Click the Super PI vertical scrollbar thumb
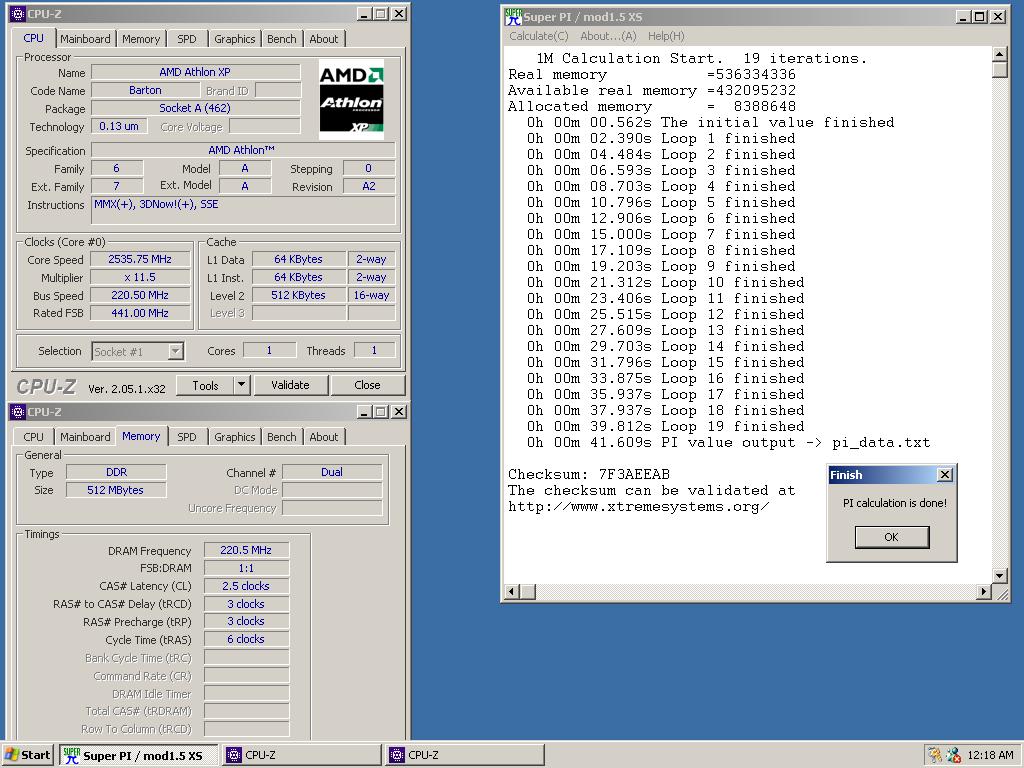Screen dimensions: 1024x768 [x=999, y=70]
